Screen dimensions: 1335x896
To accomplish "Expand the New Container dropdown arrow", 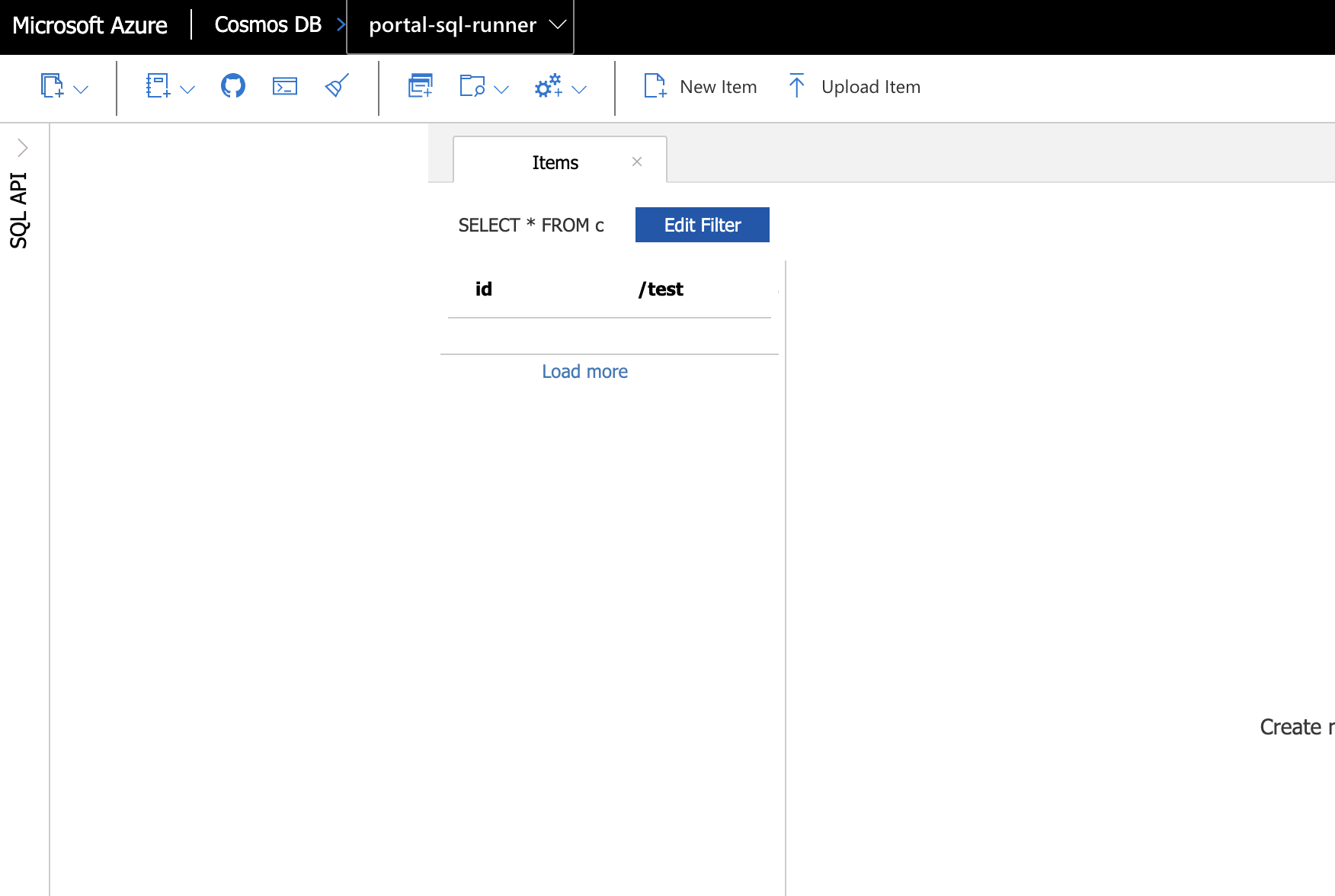I will 81,89.
